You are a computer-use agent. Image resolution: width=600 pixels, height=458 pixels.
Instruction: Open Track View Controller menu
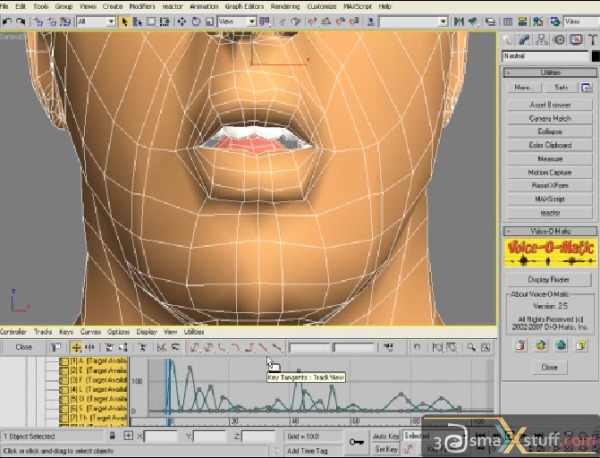(13, 332)
